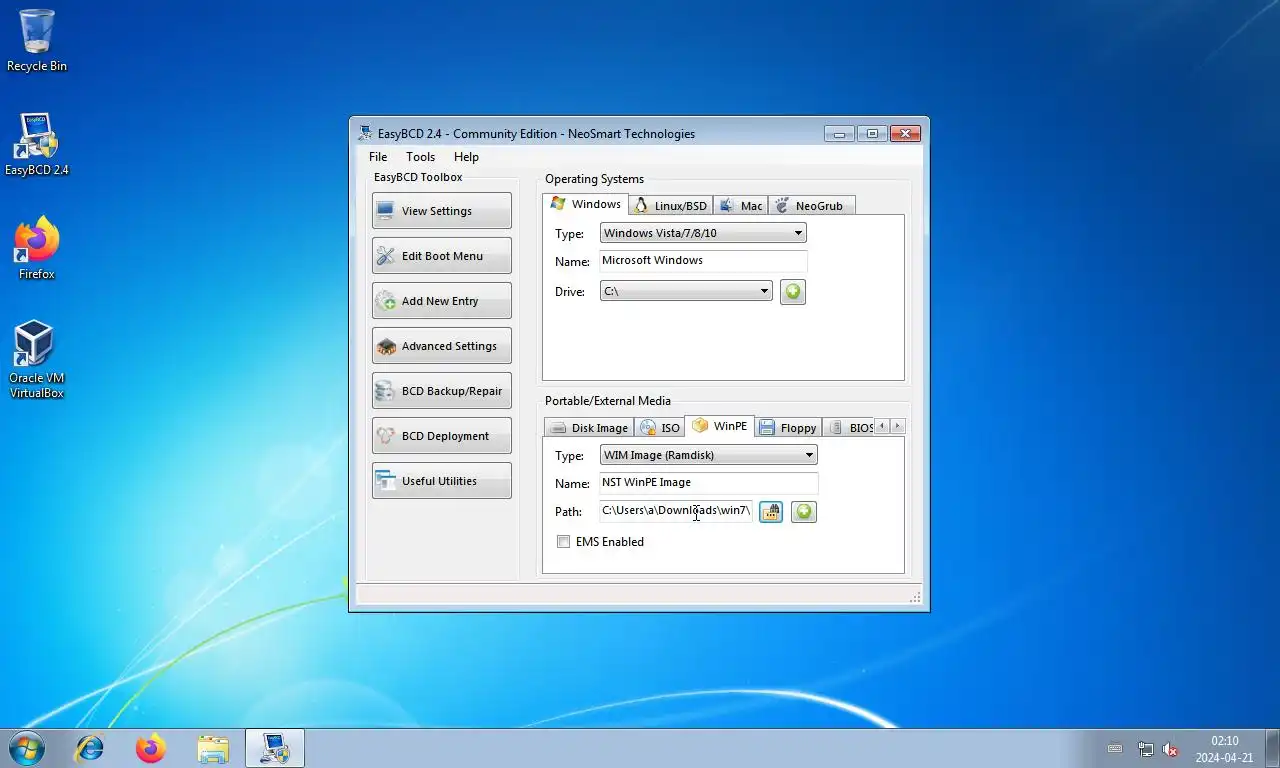Click green add entry icon next to Drive

click(793, 291)
